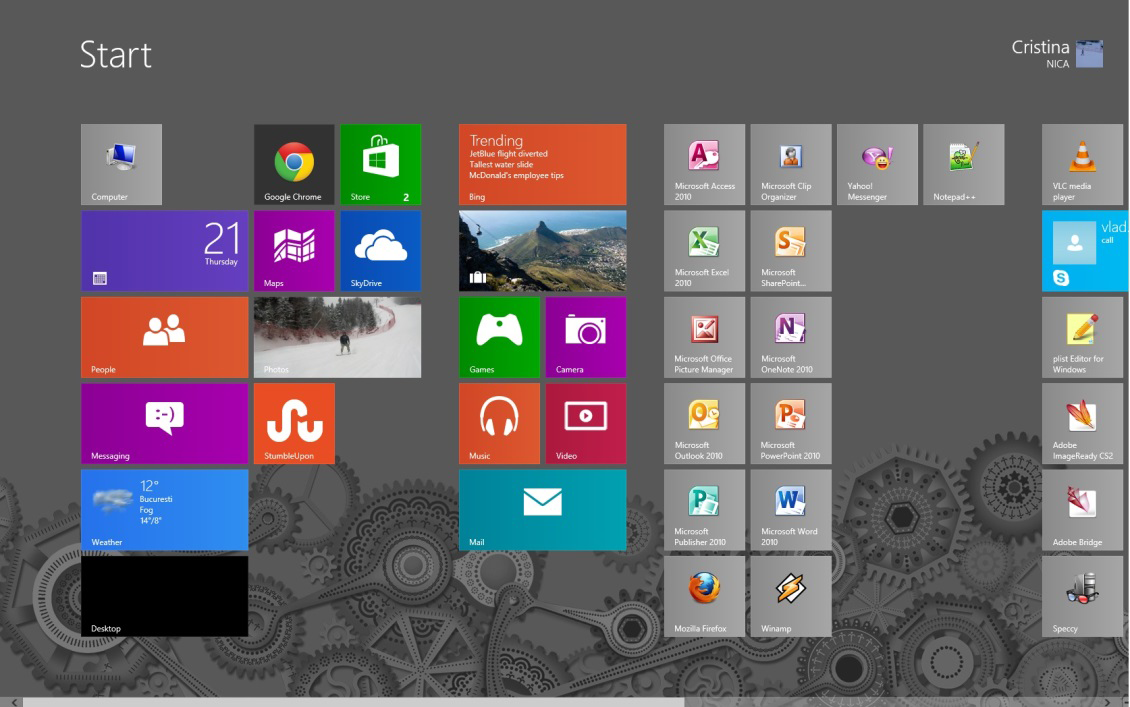Launch Microsoft Office Picture Manager

point(704,337)
